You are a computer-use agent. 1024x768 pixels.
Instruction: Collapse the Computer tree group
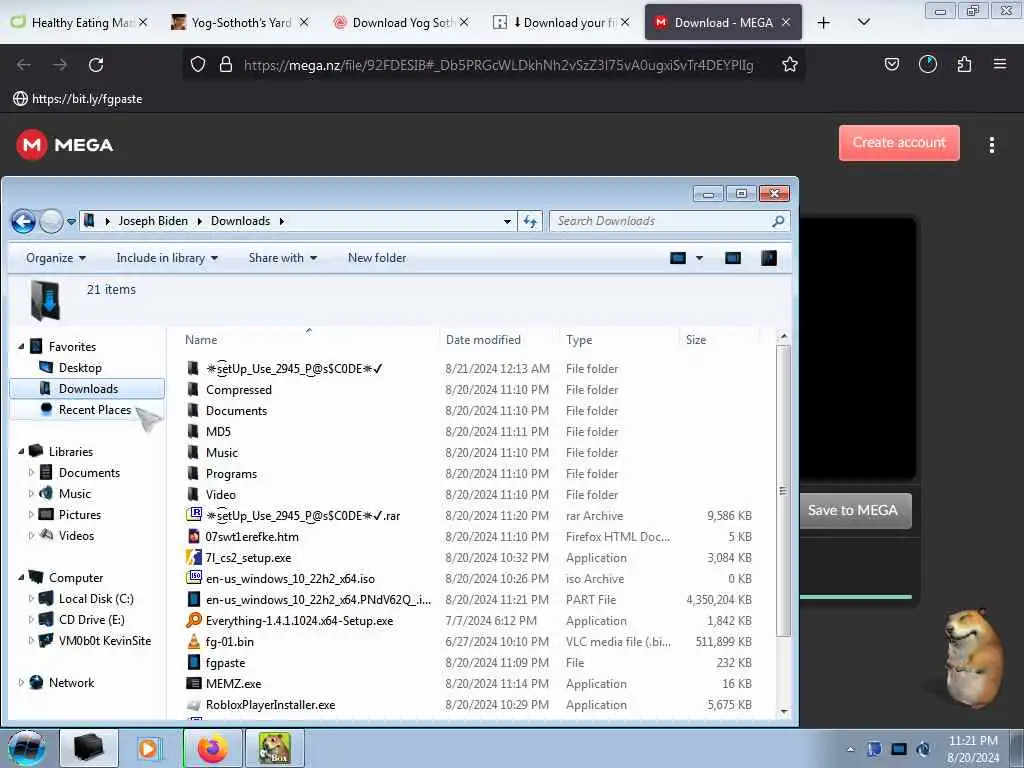coord(21,577)
